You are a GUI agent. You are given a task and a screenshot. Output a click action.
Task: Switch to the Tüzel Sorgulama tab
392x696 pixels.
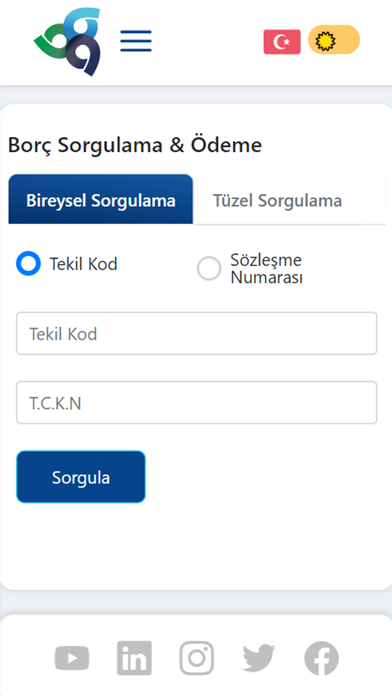point(277,200)
